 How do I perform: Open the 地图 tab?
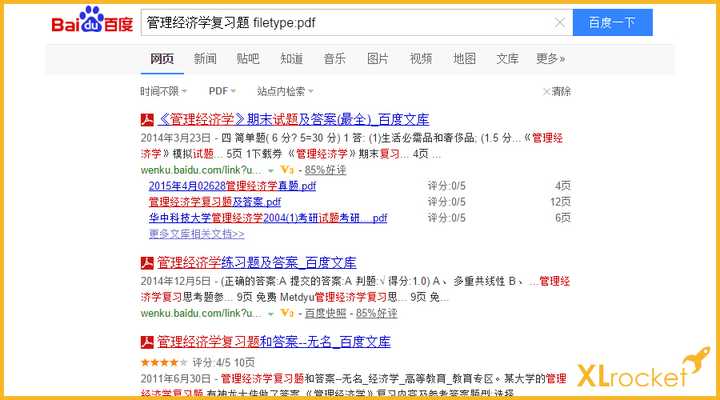click(x=464, y=58)
